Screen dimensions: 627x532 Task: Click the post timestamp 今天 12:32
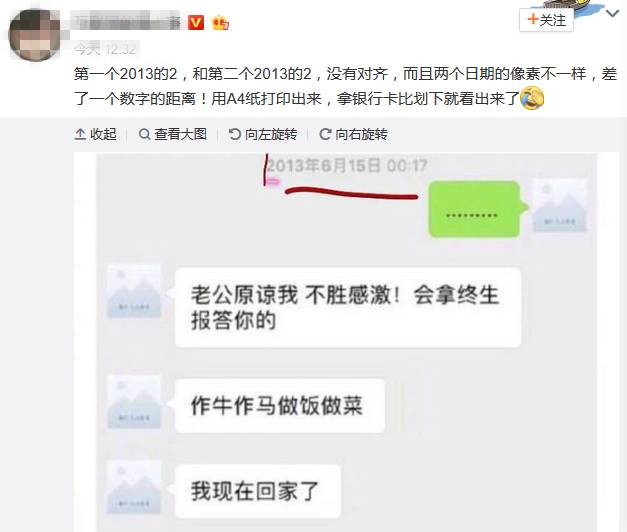105,49
